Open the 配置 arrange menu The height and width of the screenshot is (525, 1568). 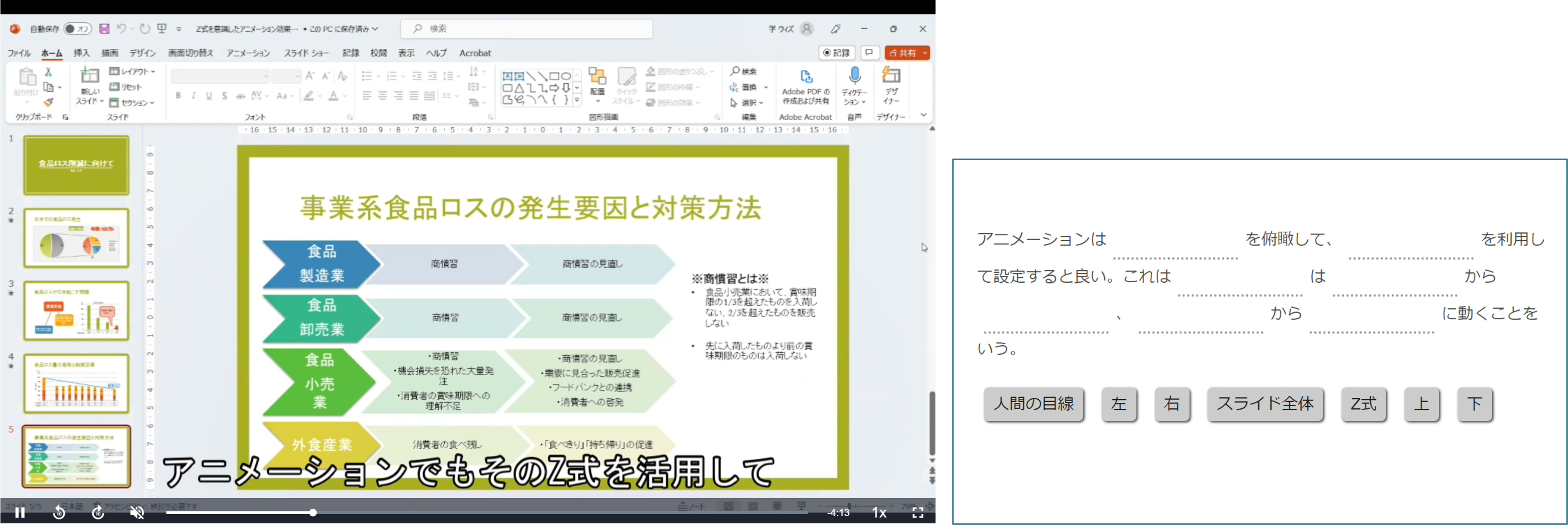pos(598,84)
